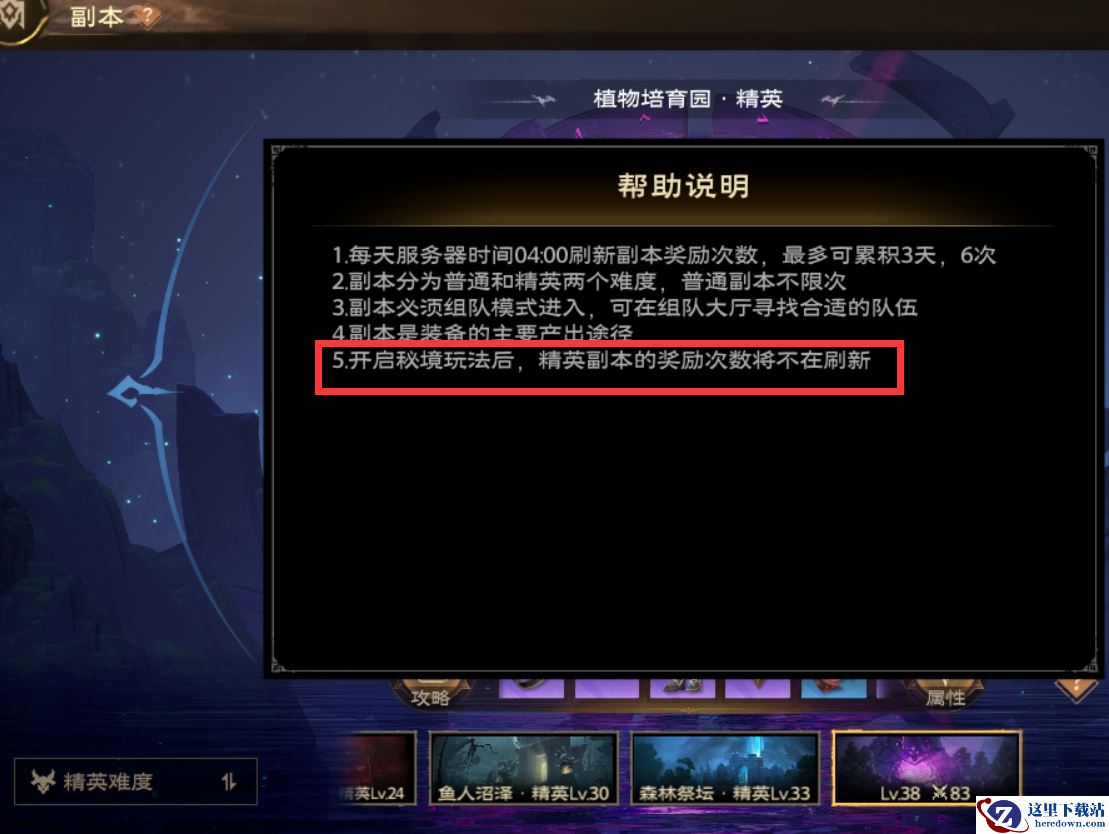Image resolution: width=1109 pixels, height=834 pixels.
Task: Select the 森林祭坛·精英Lv.33 dungeon
Action: click(725, 769)
